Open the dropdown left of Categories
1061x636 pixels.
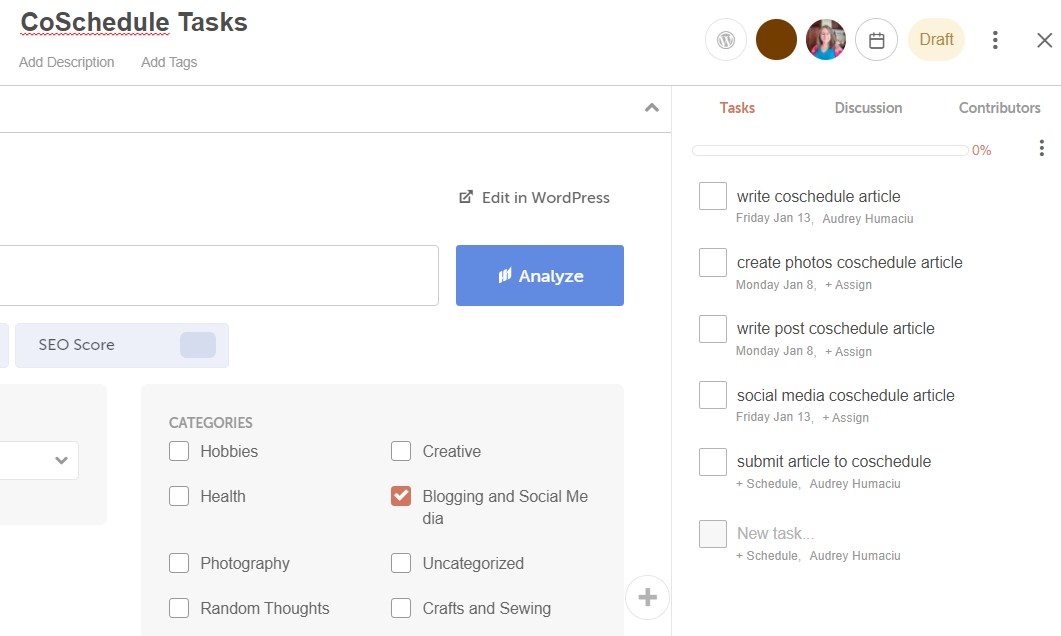(x=40, y=461)
